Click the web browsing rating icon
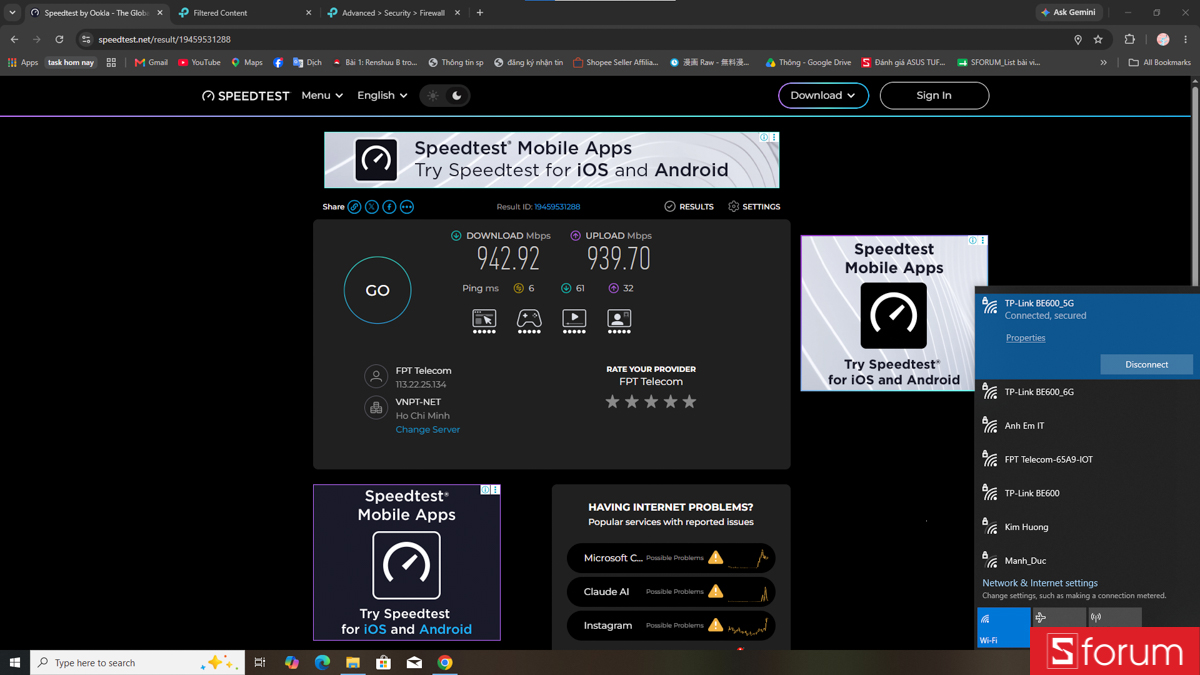 pos(484,321)
